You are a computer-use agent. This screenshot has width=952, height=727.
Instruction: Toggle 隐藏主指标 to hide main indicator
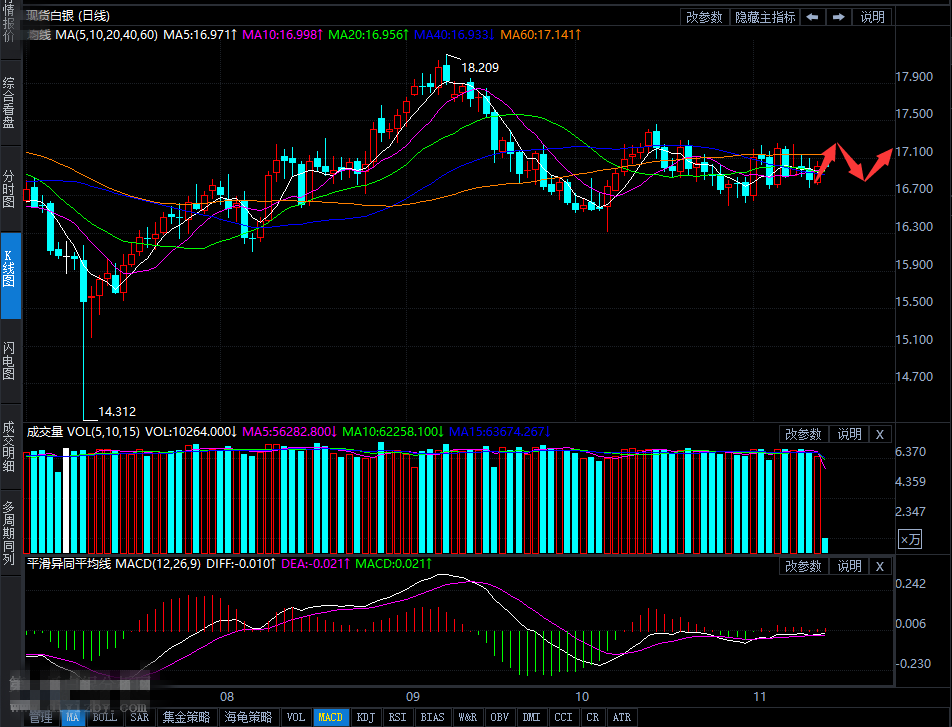tap(765, 17)
